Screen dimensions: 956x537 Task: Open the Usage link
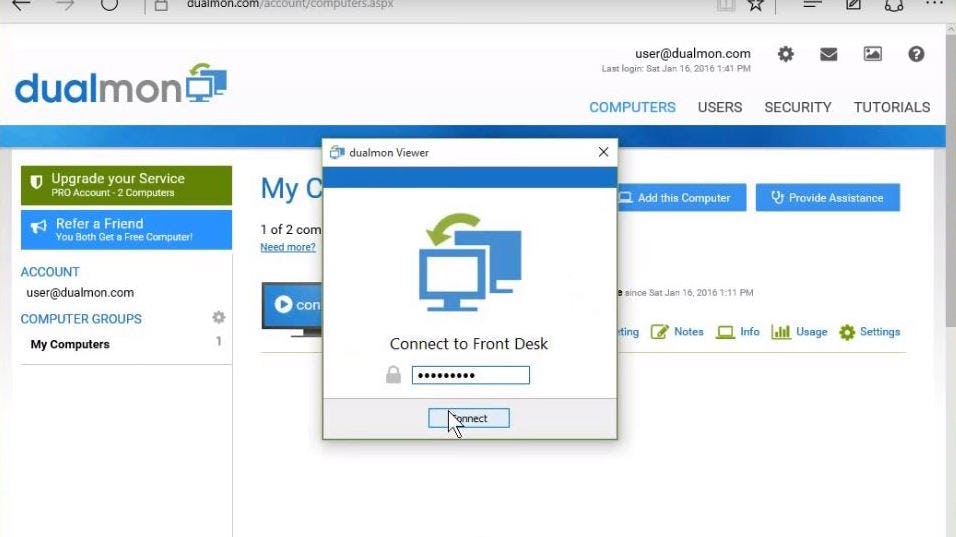pos(812,332)
